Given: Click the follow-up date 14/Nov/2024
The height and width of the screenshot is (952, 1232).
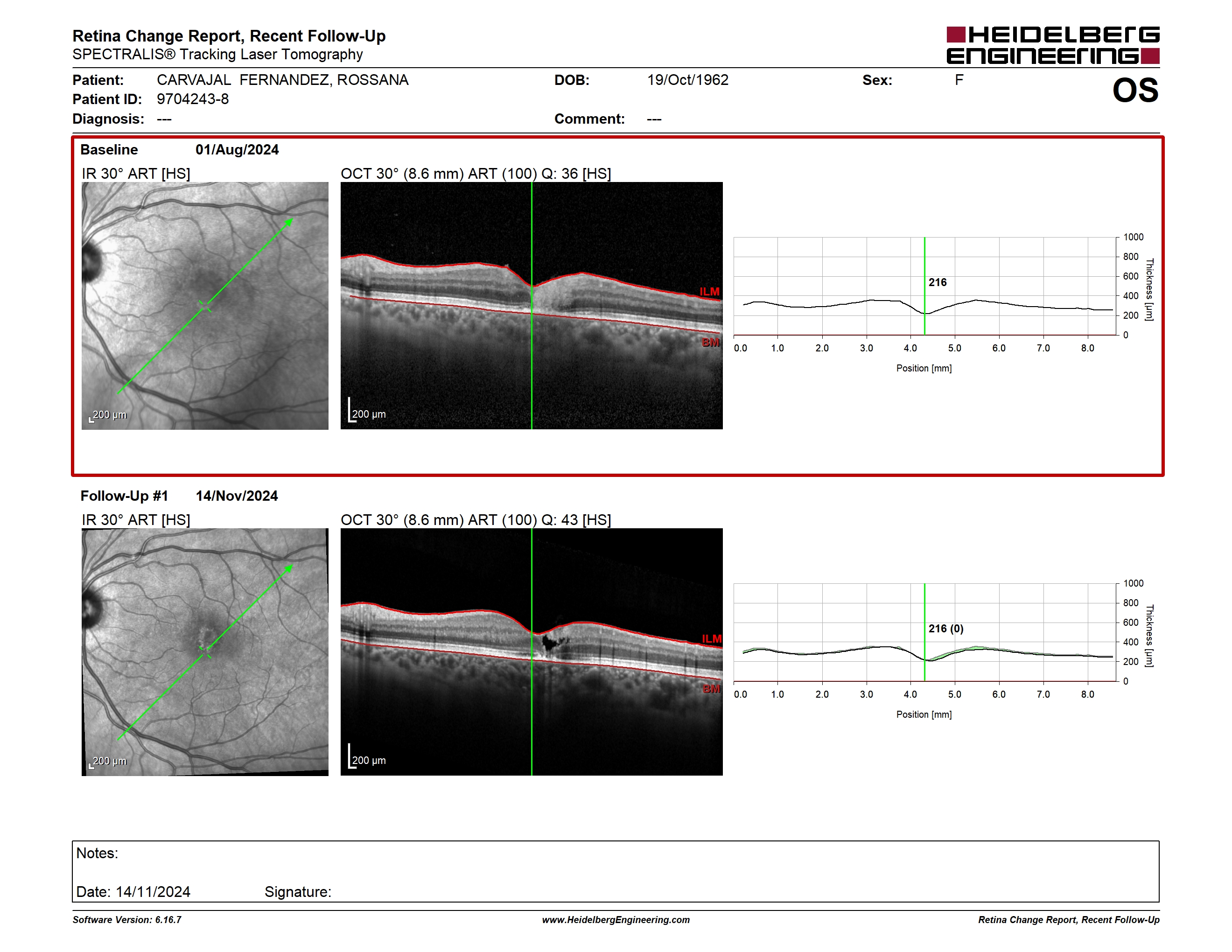Looking at the screenshot, I should (237, 496).
